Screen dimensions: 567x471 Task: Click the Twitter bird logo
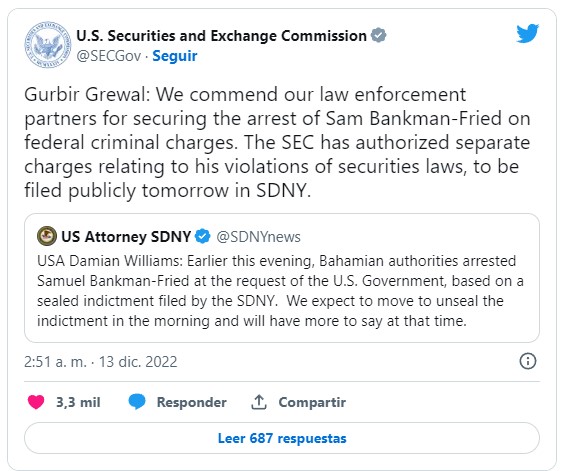[528, 33]
